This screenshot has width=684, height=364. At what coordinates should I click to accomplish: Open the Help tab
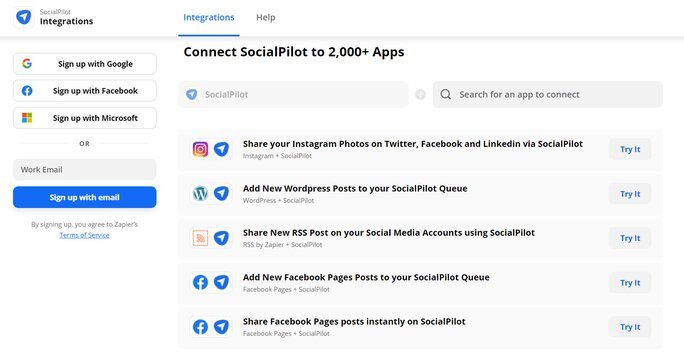point(266,17)
